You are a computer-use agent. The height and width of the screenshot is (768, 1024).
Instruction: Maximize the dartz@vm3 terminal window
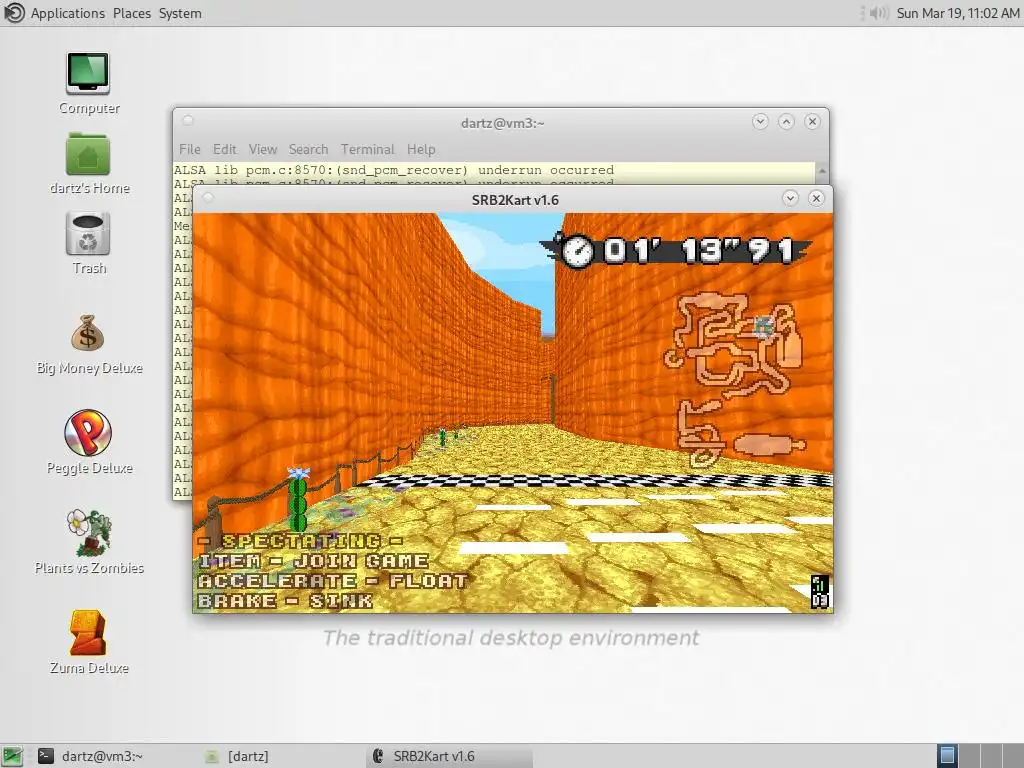pyautogui.click(x=786, y=121)
